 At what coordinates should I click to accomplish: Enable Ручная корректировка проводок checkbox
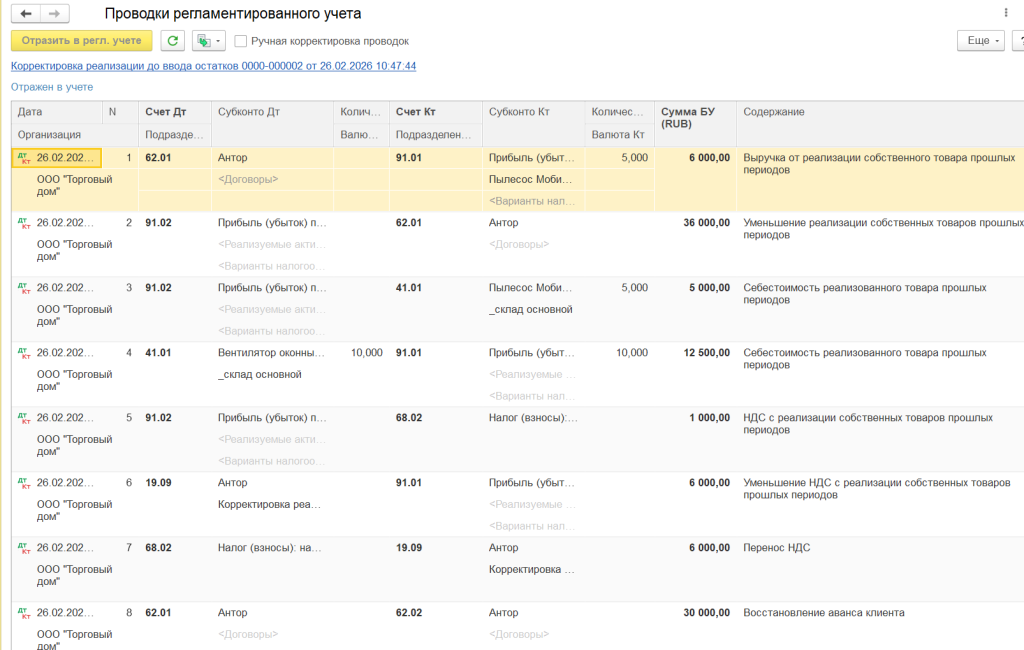tap(241, 41)
